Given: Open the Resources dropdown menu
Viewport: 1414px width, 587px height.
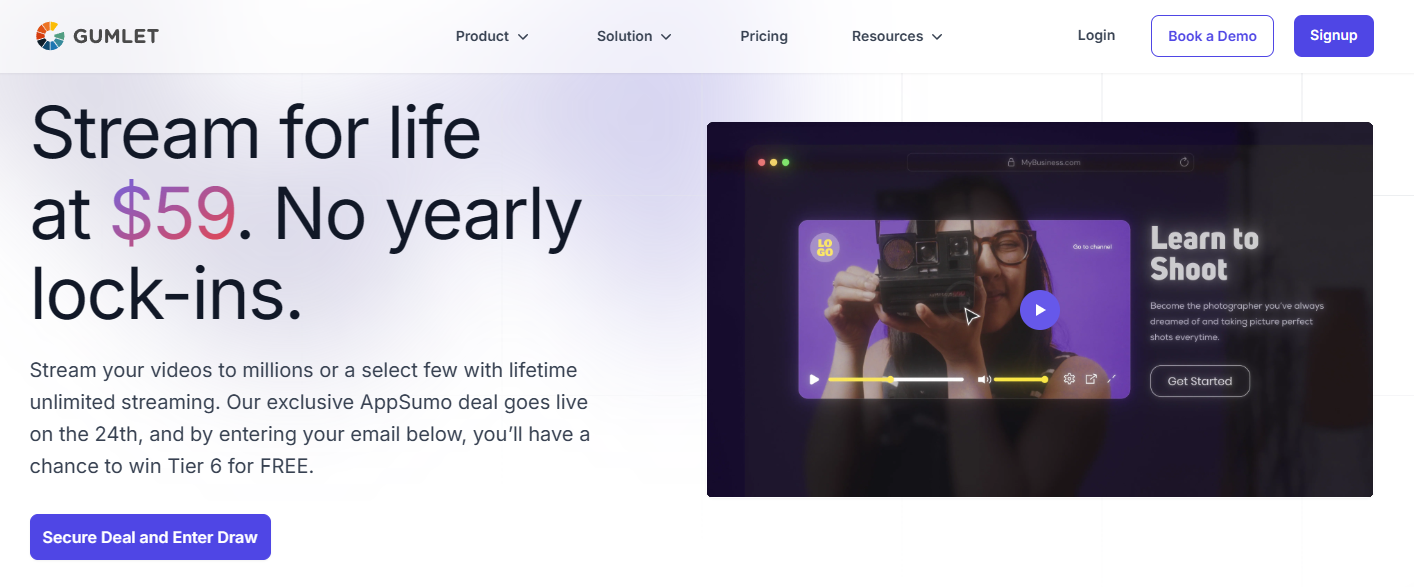Looking at the screenshot, I should coord(897,36).
